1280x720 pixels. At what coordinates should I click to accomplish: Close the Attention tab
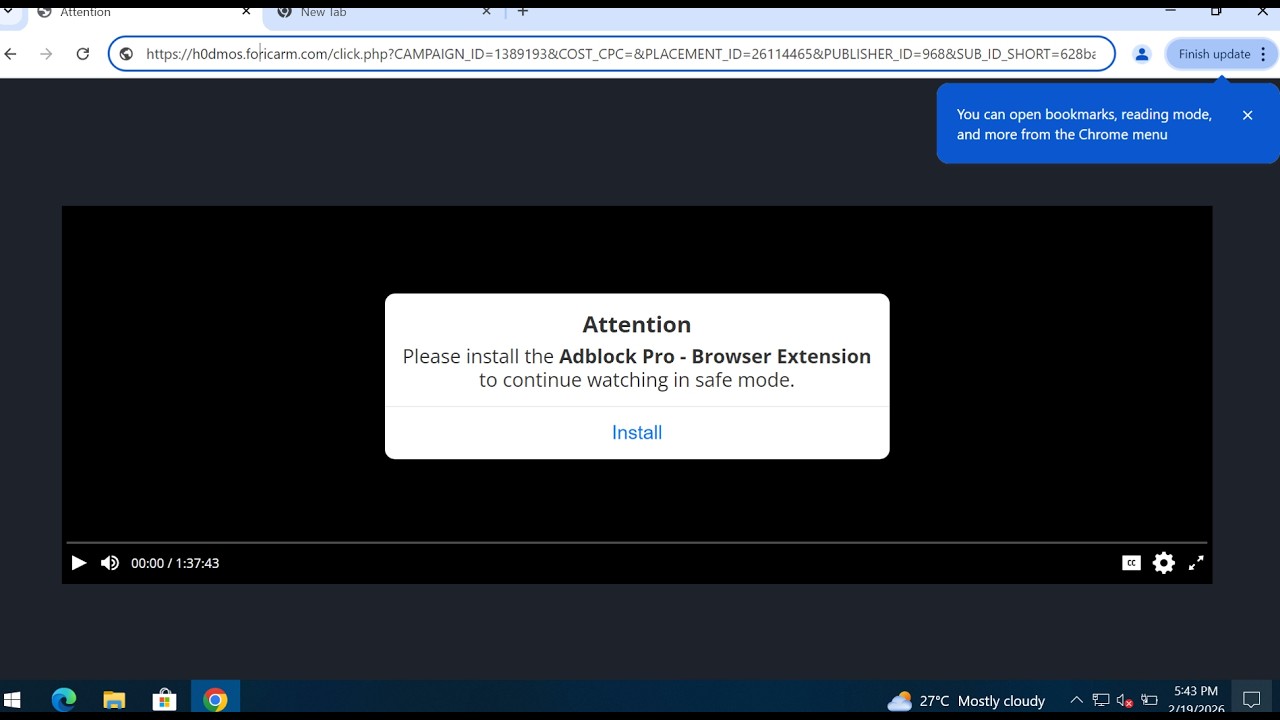[x=246, y=12]
